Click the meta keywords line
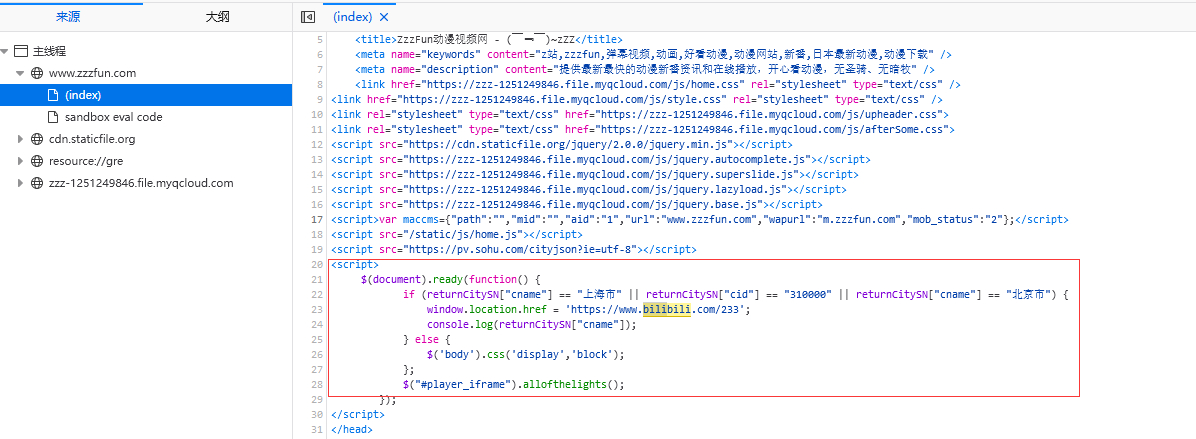 click(x=653, y=54)
